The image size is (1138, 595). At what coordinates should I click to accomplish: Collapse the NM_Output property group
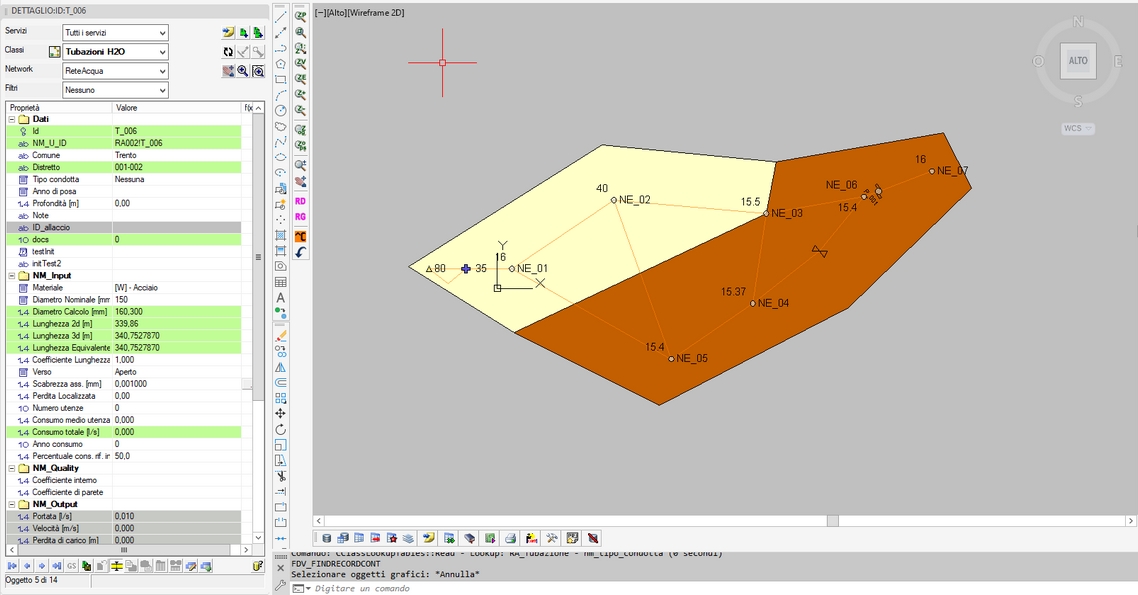click(11, 504)
